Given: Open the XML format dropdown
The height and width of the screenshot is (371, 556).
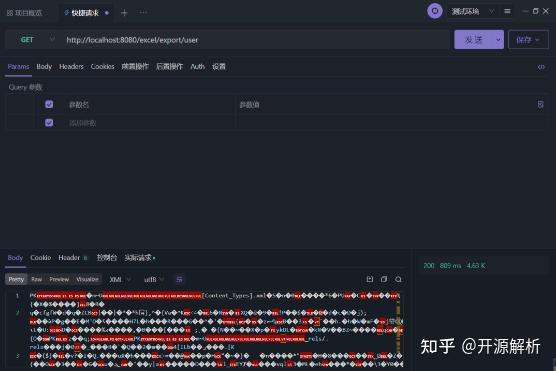Looking at the screenshot, I should point(119,279).
